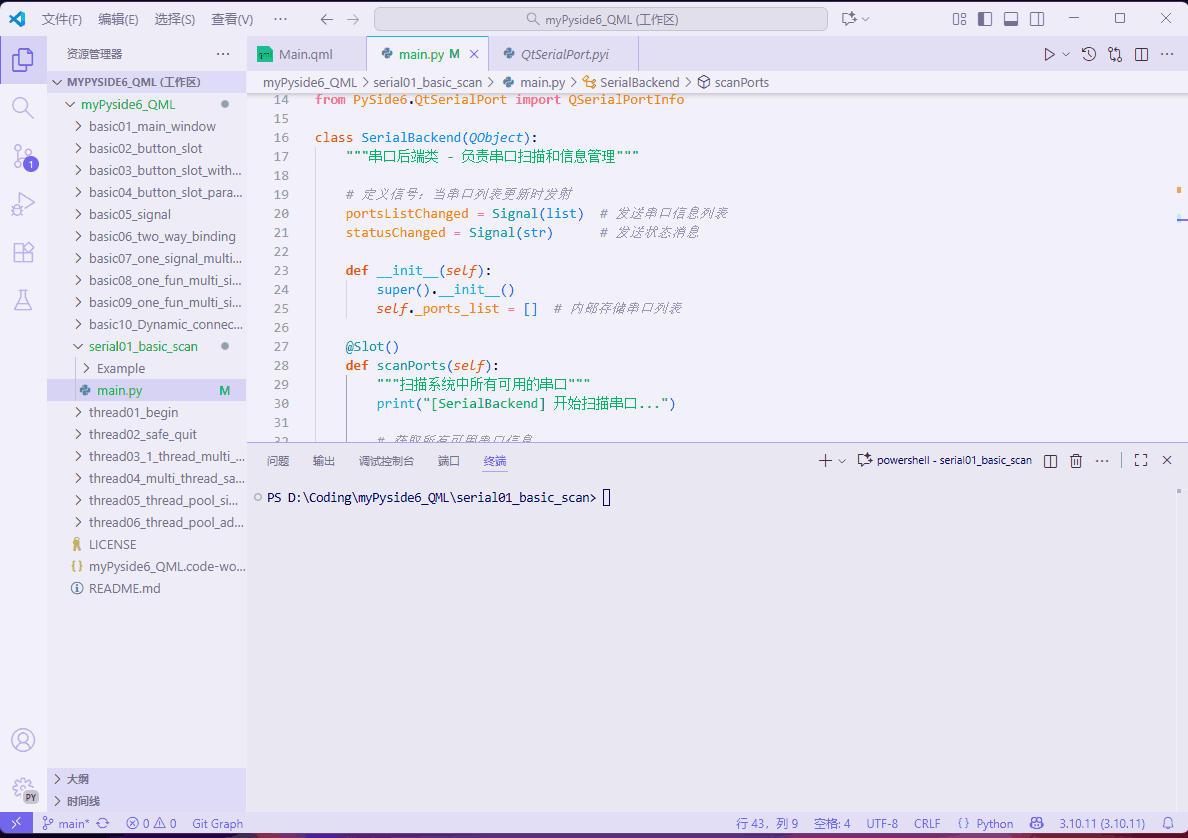This screenshot has width=1188, height=838.
Task: Click the command center search field
Action: (601, 20)
